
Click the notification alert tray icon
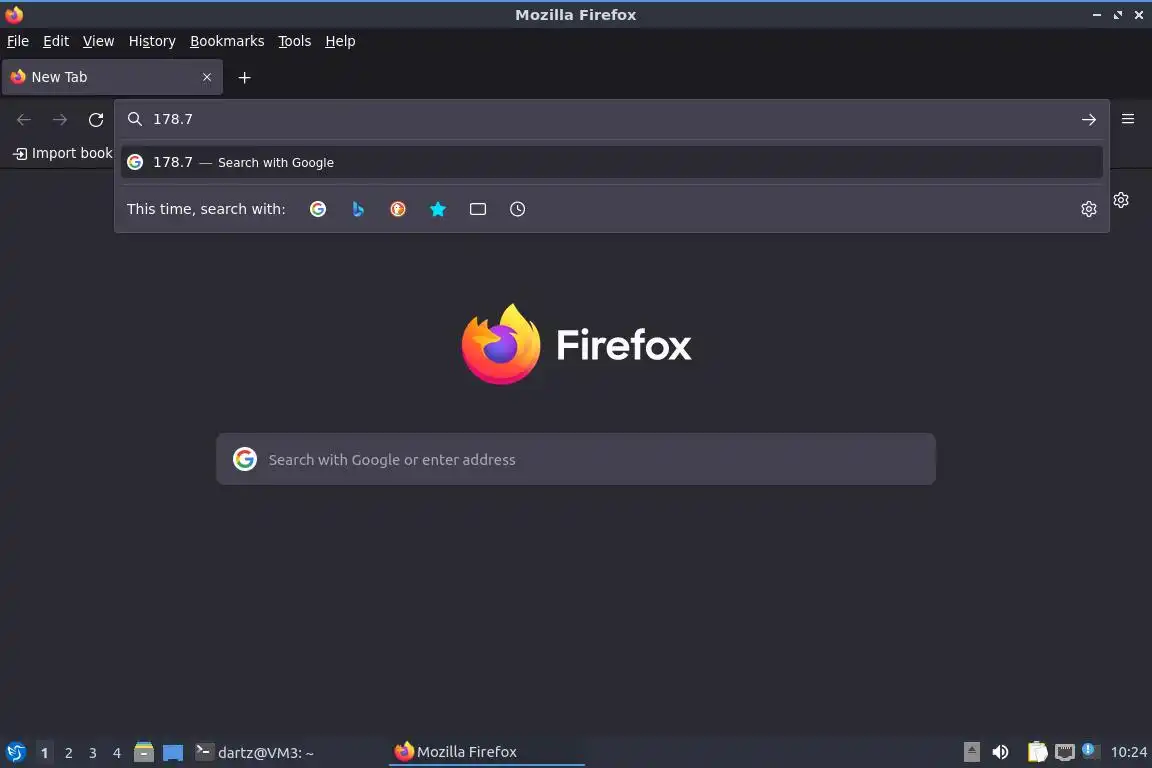click(1090, 750)
